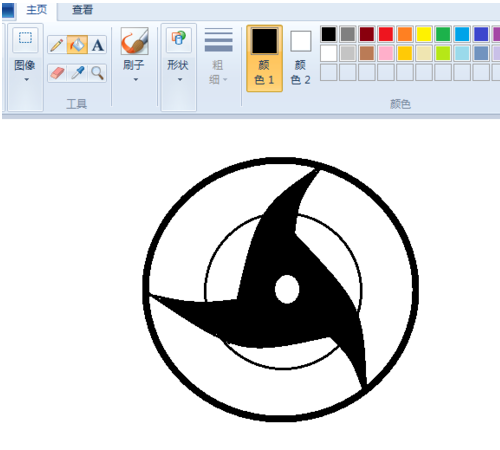Click the Brushes (刷子) icon

[x=134, y=41]
